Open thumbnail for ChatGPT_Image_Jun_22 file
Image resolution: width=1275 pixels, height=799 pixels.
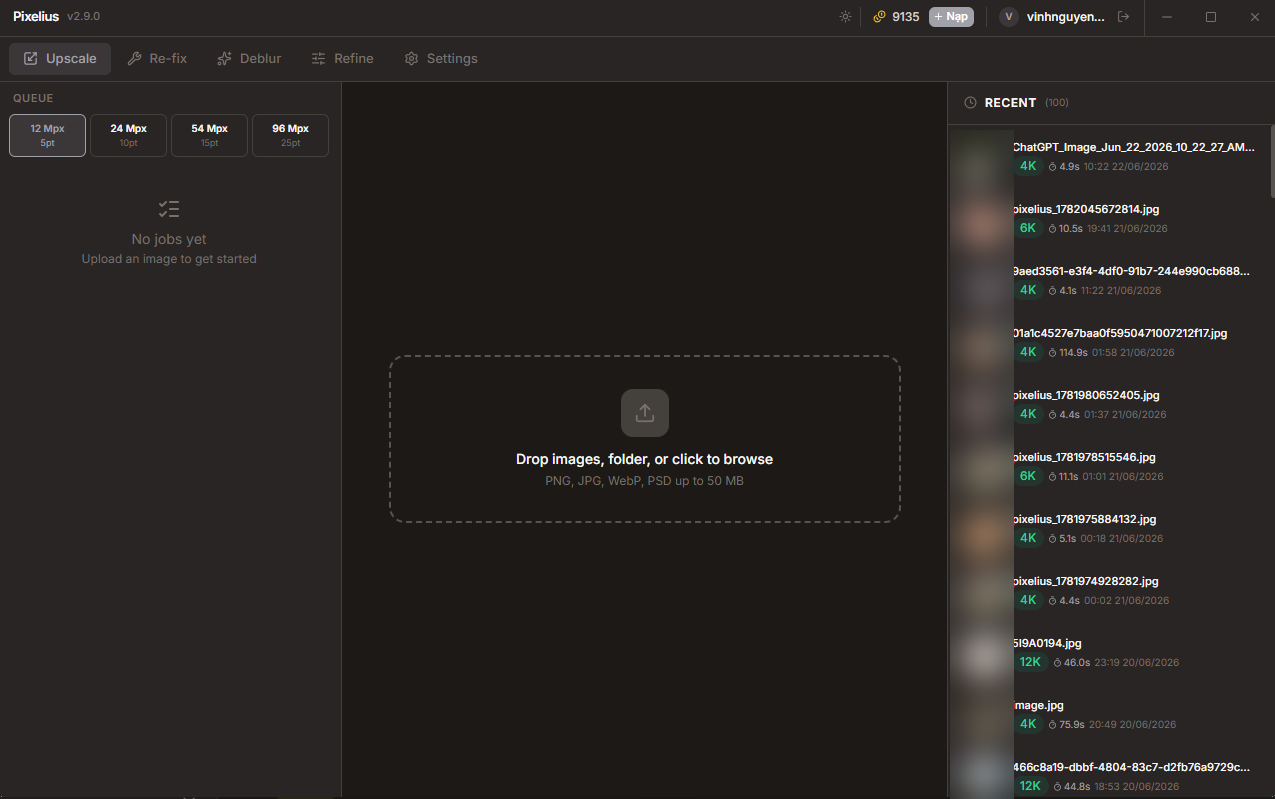click(x=980, y=157)
